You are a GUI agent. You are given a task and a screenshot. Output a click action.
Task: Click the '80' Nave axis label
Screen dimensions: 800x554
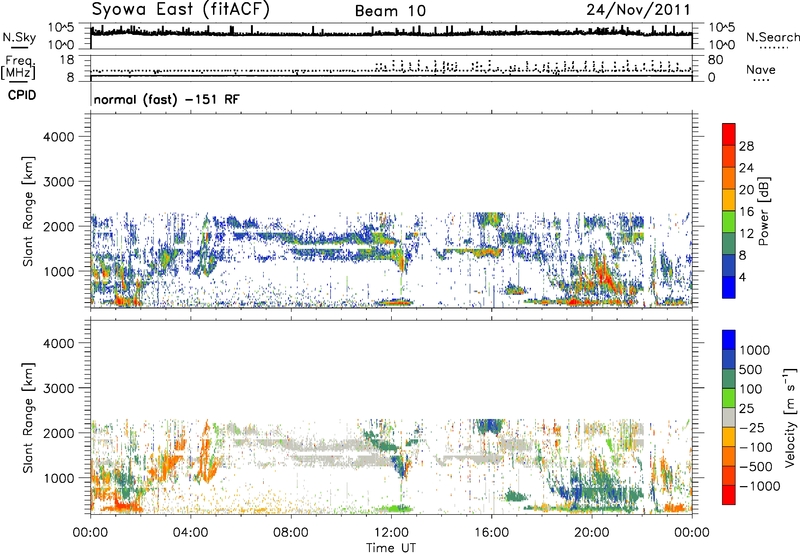715,60
